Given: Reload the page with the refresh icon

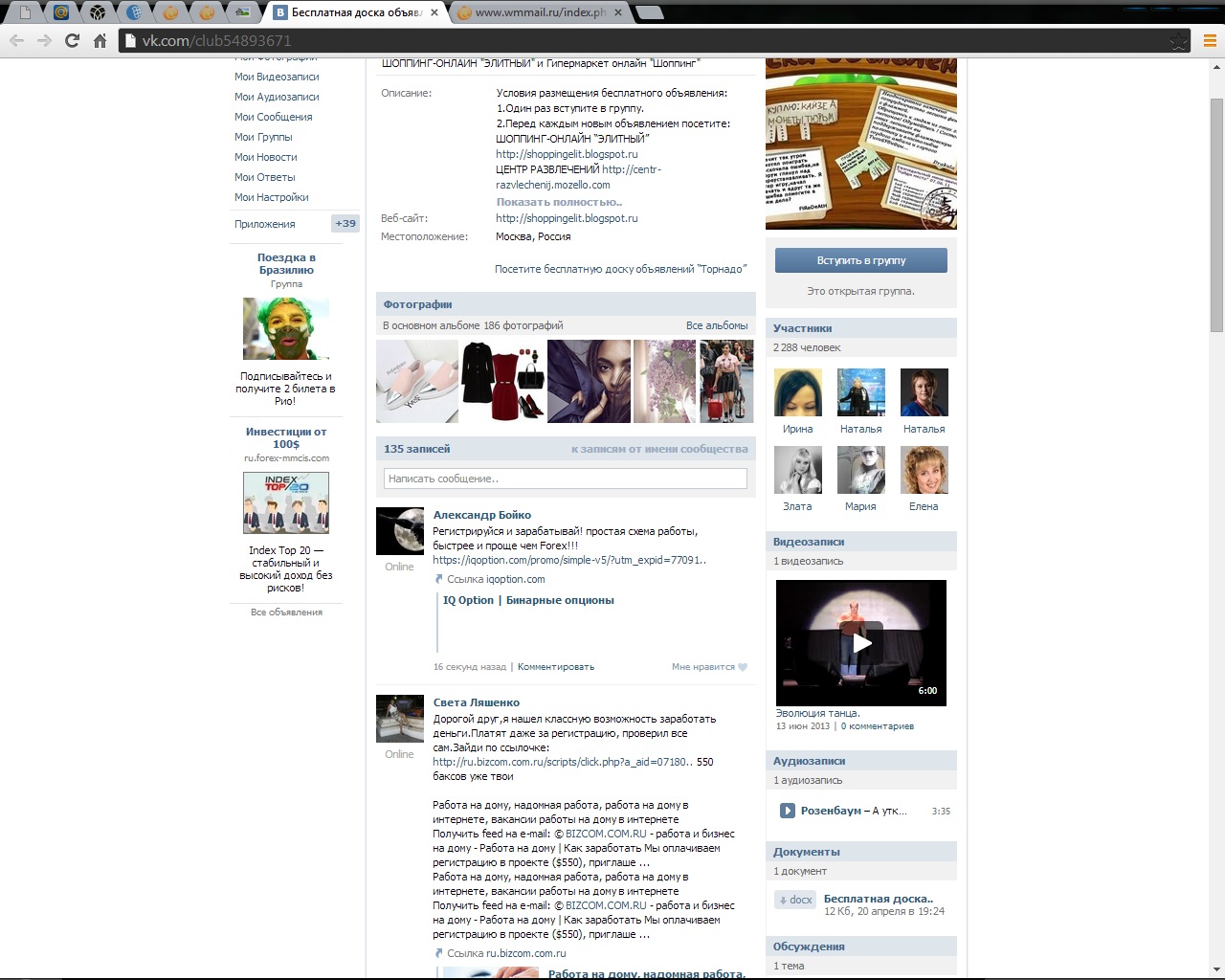Looking at the screenshot, I should [x=72, y=40].
